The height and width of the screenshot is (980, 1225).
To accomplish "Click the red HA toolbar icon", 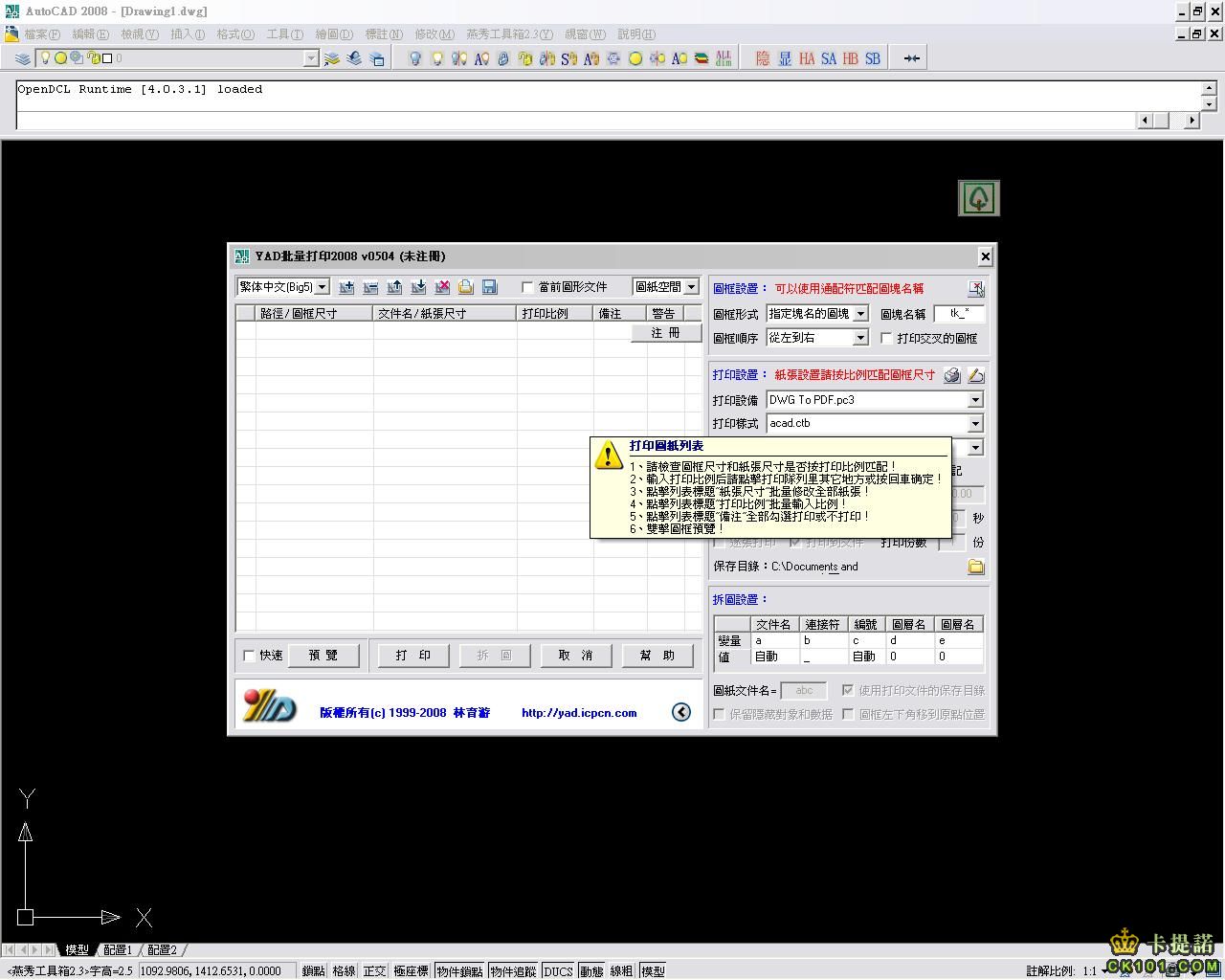I will pyautogui.click(x=807, y=58).
